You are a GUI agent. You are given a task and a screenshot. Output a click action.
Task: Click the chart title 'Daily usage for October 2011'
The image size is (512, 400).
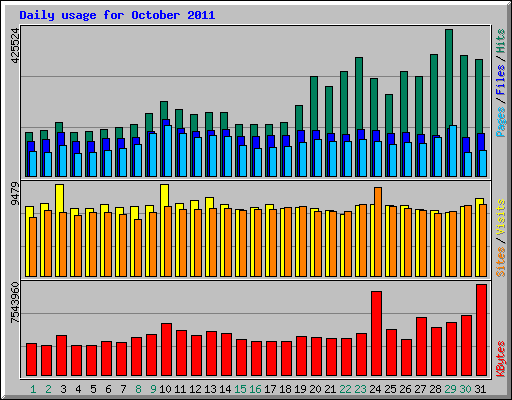[x=117, y=15]
